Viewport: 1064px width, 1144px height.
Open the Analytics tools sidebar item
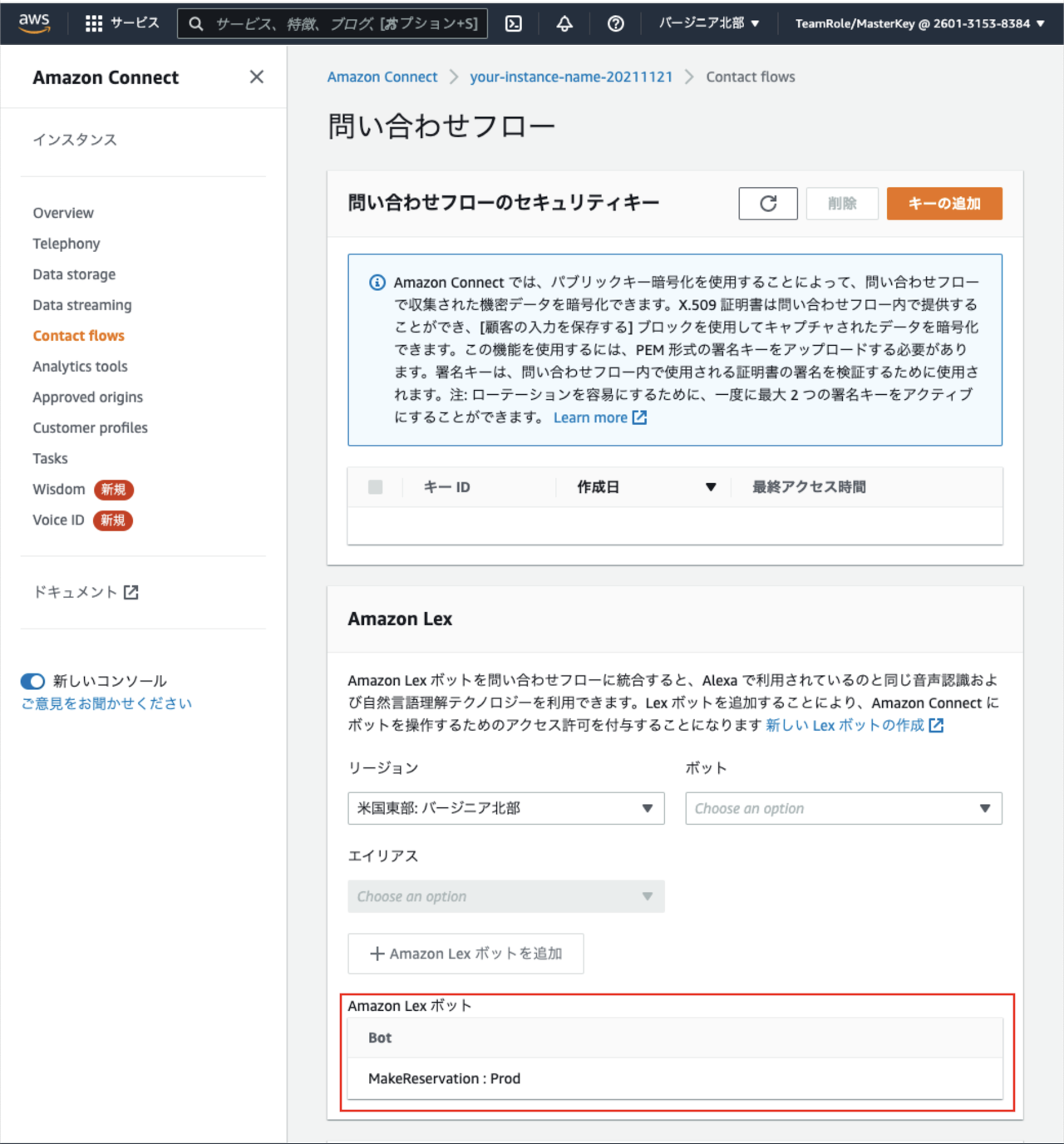point(81,367)
